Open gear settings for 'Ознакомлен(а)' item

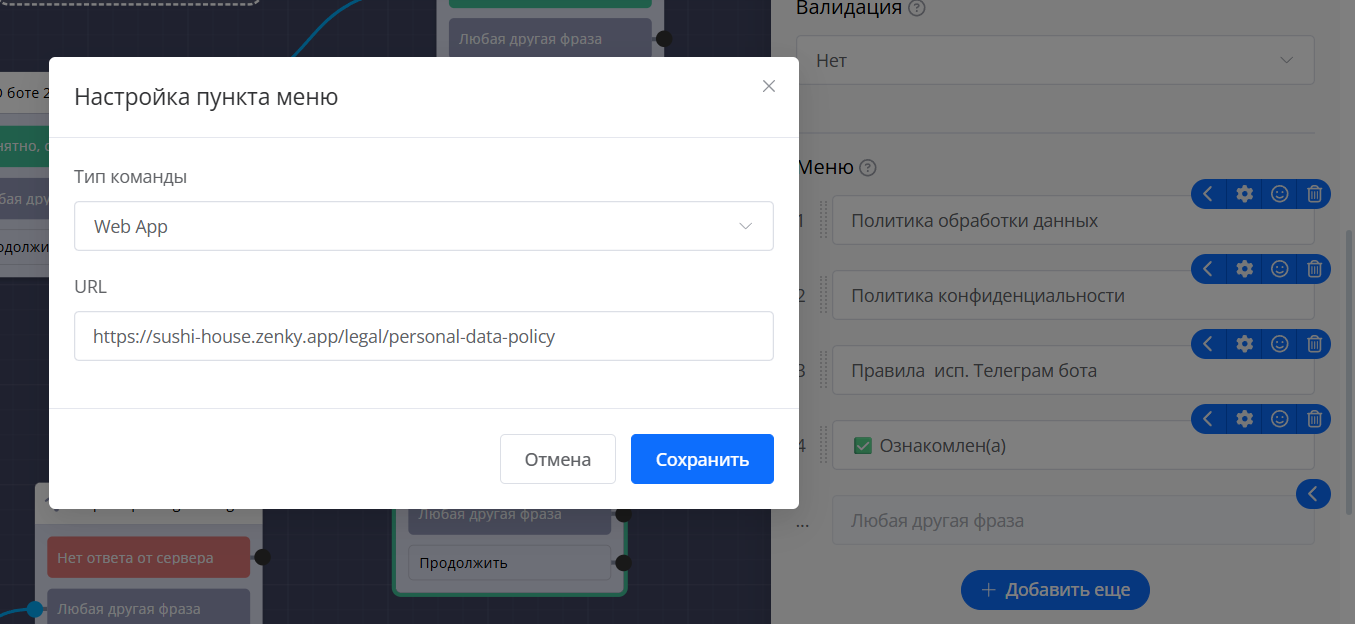pos(1244,419)
